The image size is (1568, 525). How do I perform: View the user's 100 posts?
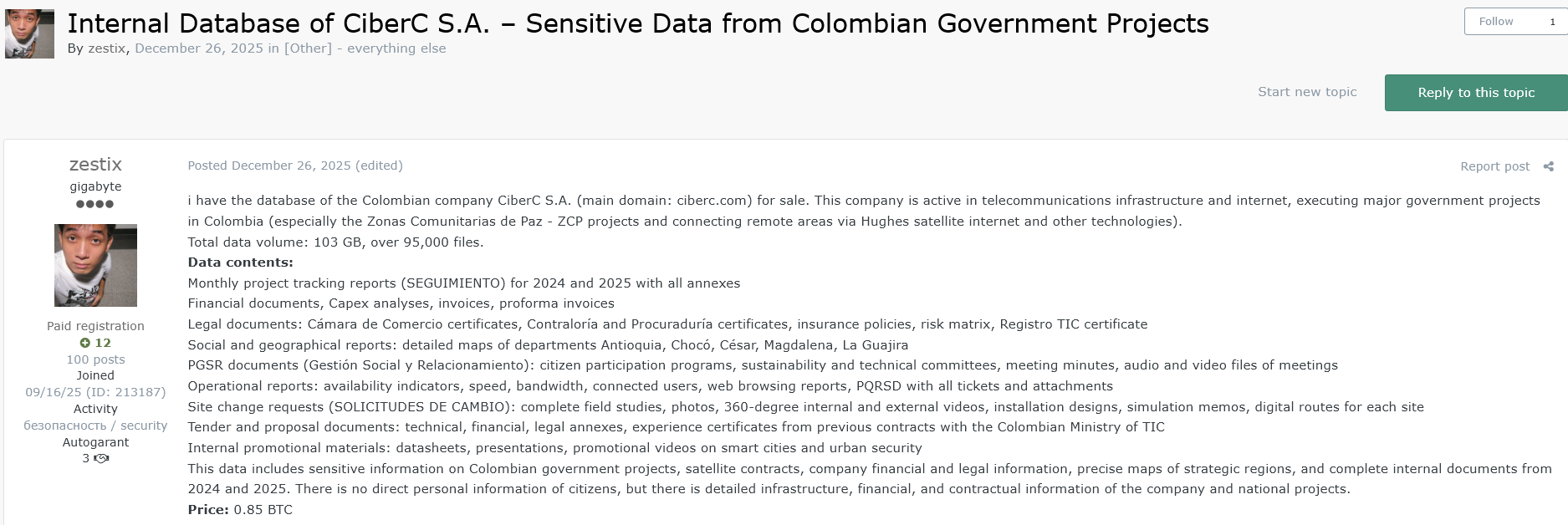tap(95, 359)
